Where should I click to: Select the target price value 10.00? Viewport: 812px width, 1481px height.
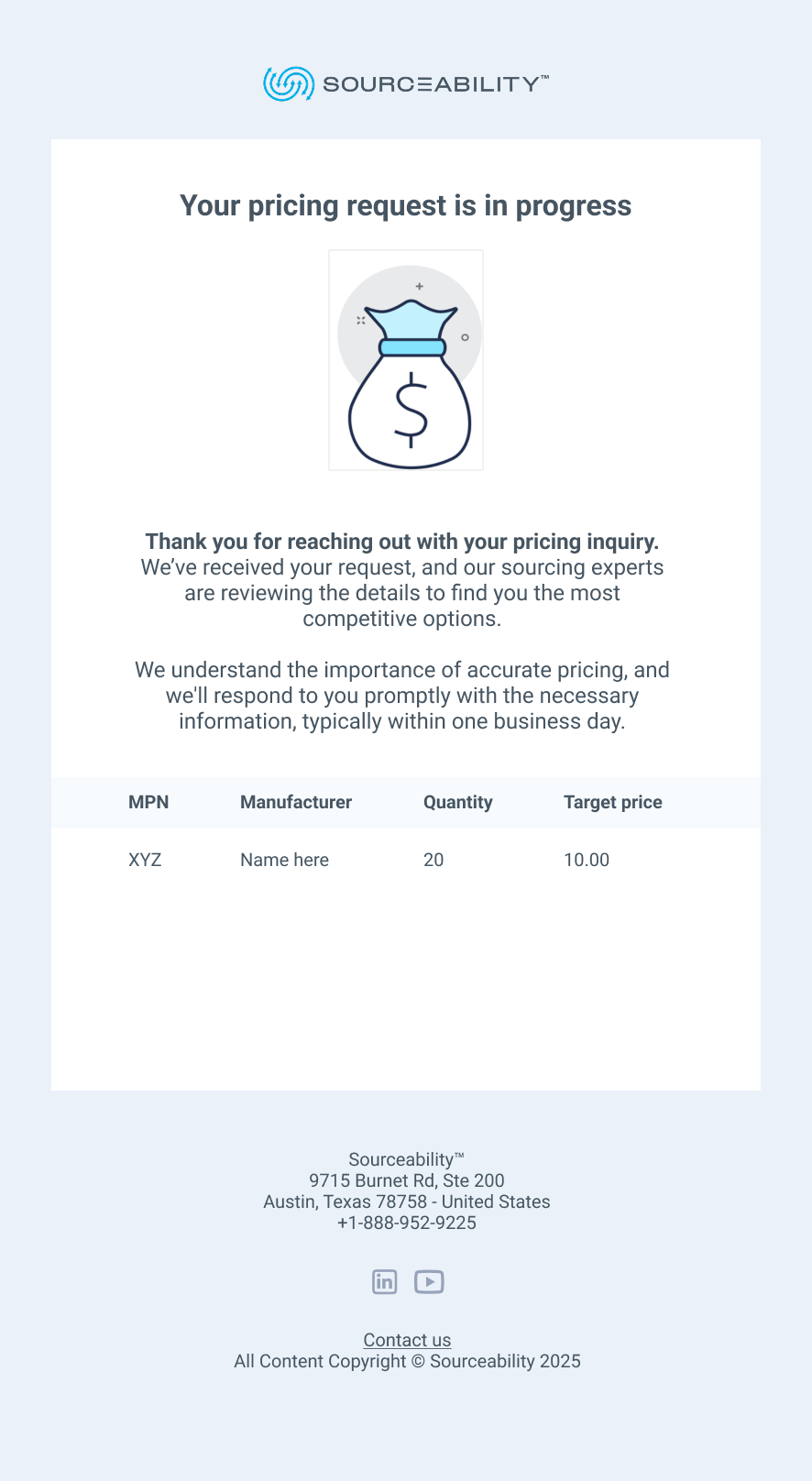point(587,860)
